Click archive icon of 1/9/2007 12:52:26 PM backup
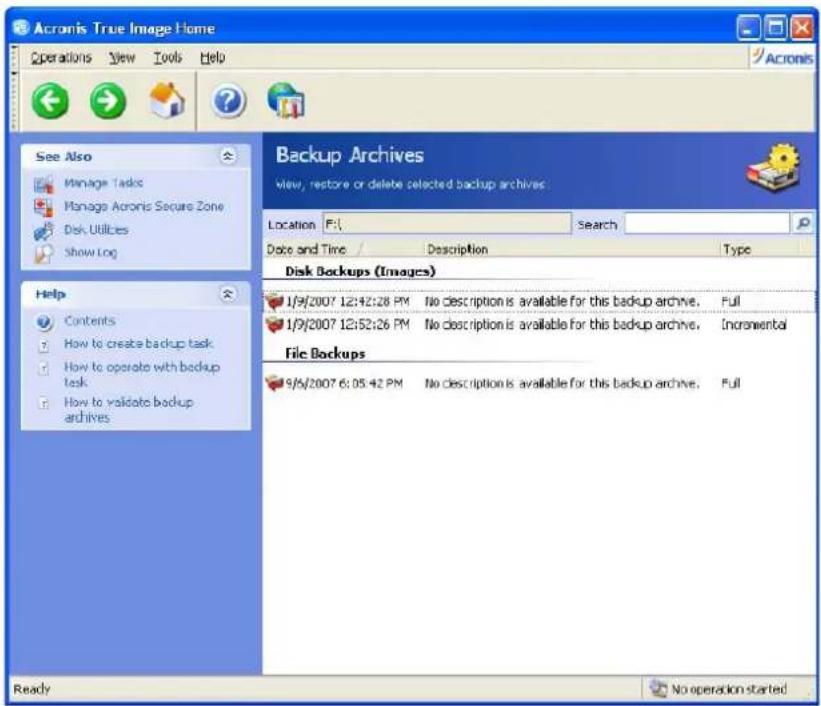Screen dimensions: 821x706 [x=274, y=325]
